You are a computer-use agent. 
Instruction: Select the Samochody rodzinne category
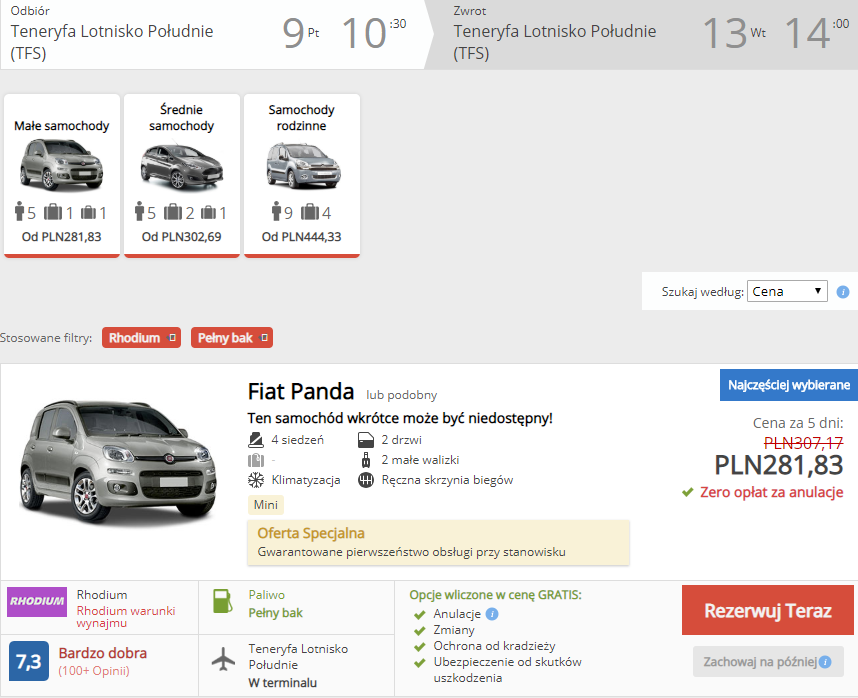[302, 175]
